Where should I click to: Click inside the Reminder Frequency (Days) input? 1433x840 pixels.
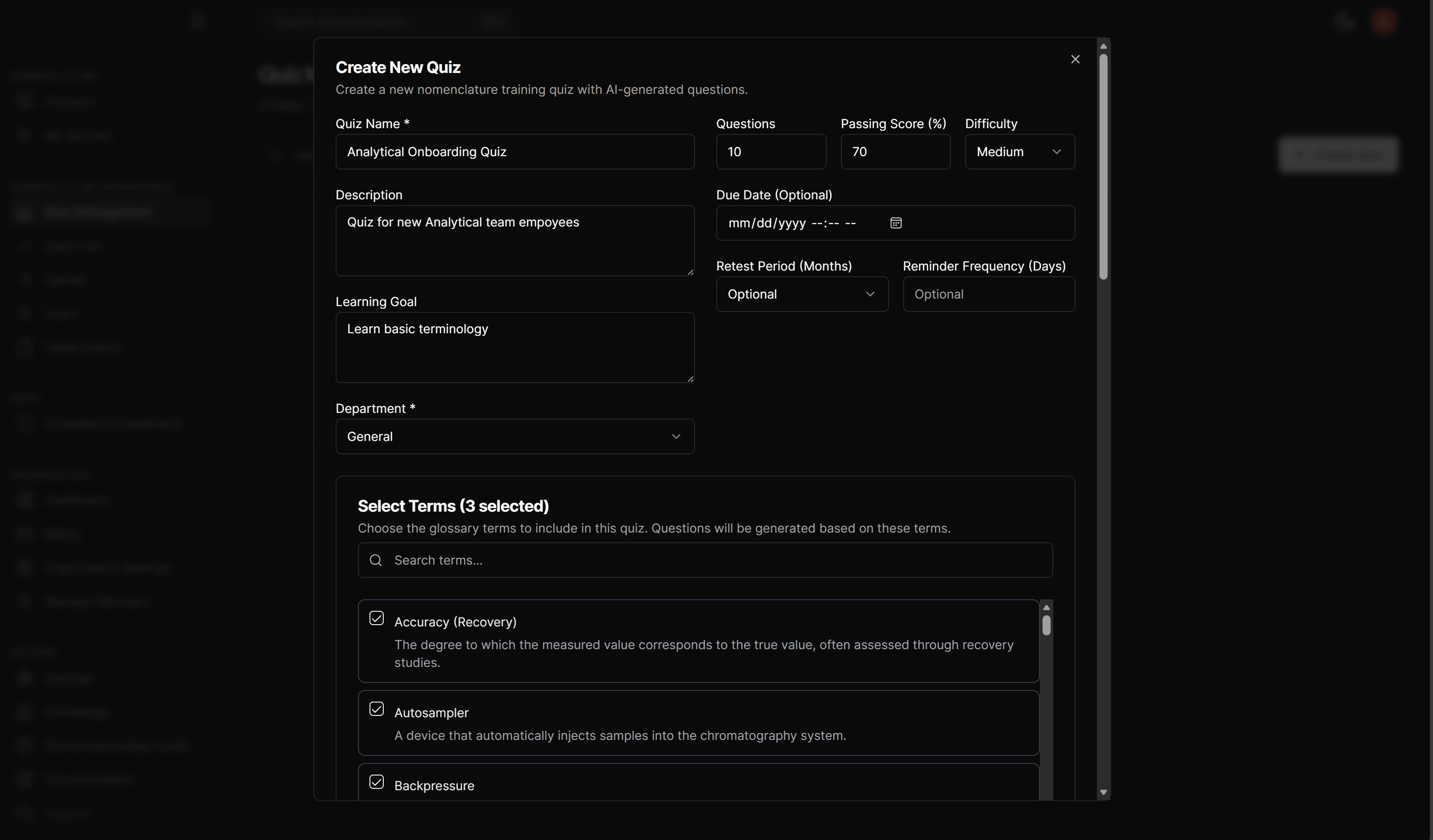pyautogui.click(x=988, y=294)
